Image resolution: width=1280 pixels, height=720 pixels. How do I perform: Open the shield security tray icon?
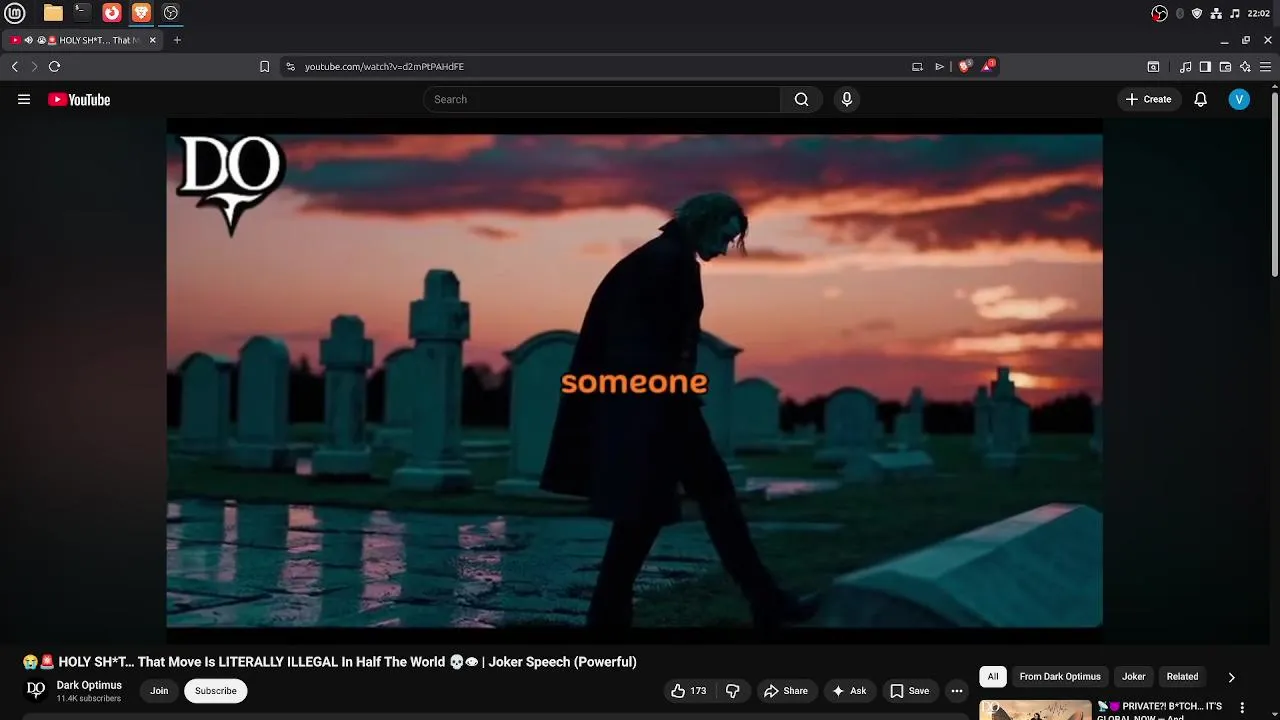coord(1197,13)
